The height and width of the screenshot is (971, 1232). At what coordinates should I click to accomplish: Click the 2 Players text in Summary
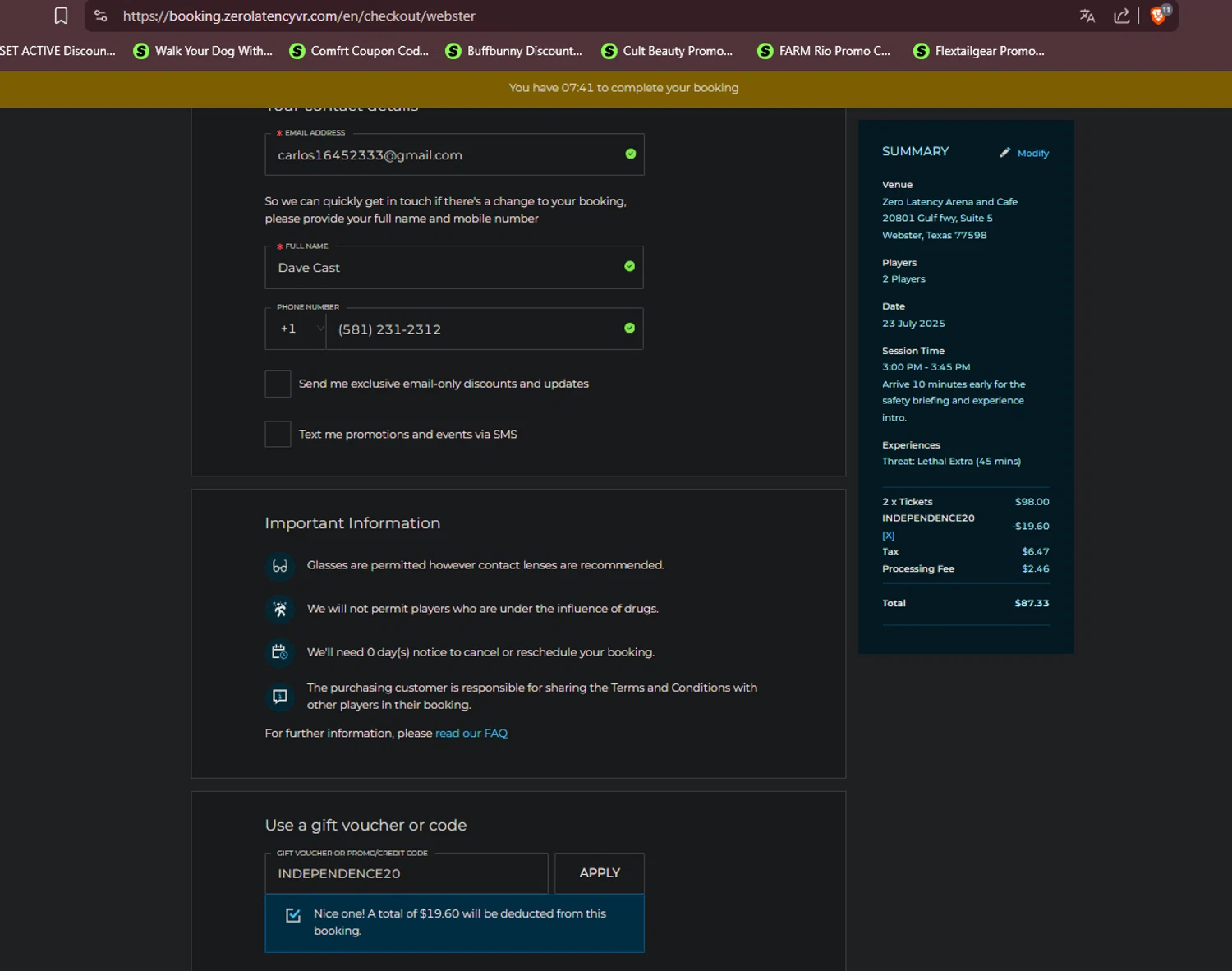coord(903,279)
